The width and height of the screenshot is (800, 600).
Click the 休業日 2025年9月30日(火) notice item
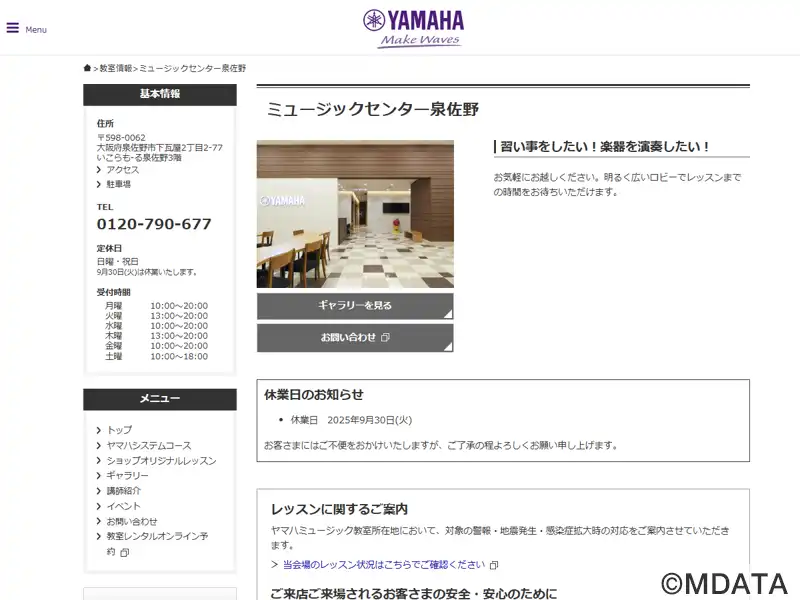coord(351,420)
